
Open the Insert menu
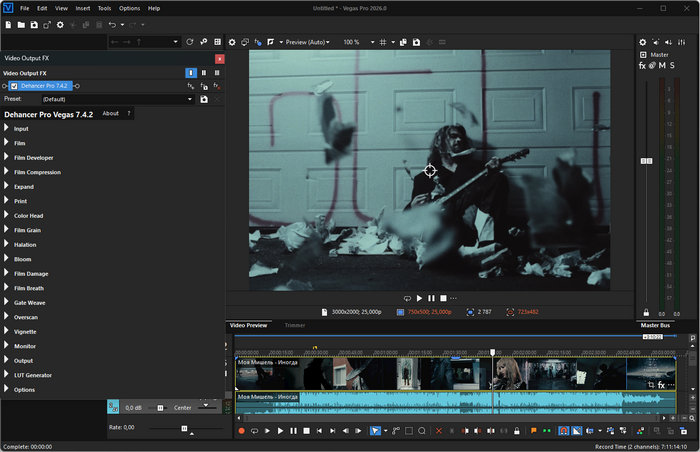(x=83, y=8)
